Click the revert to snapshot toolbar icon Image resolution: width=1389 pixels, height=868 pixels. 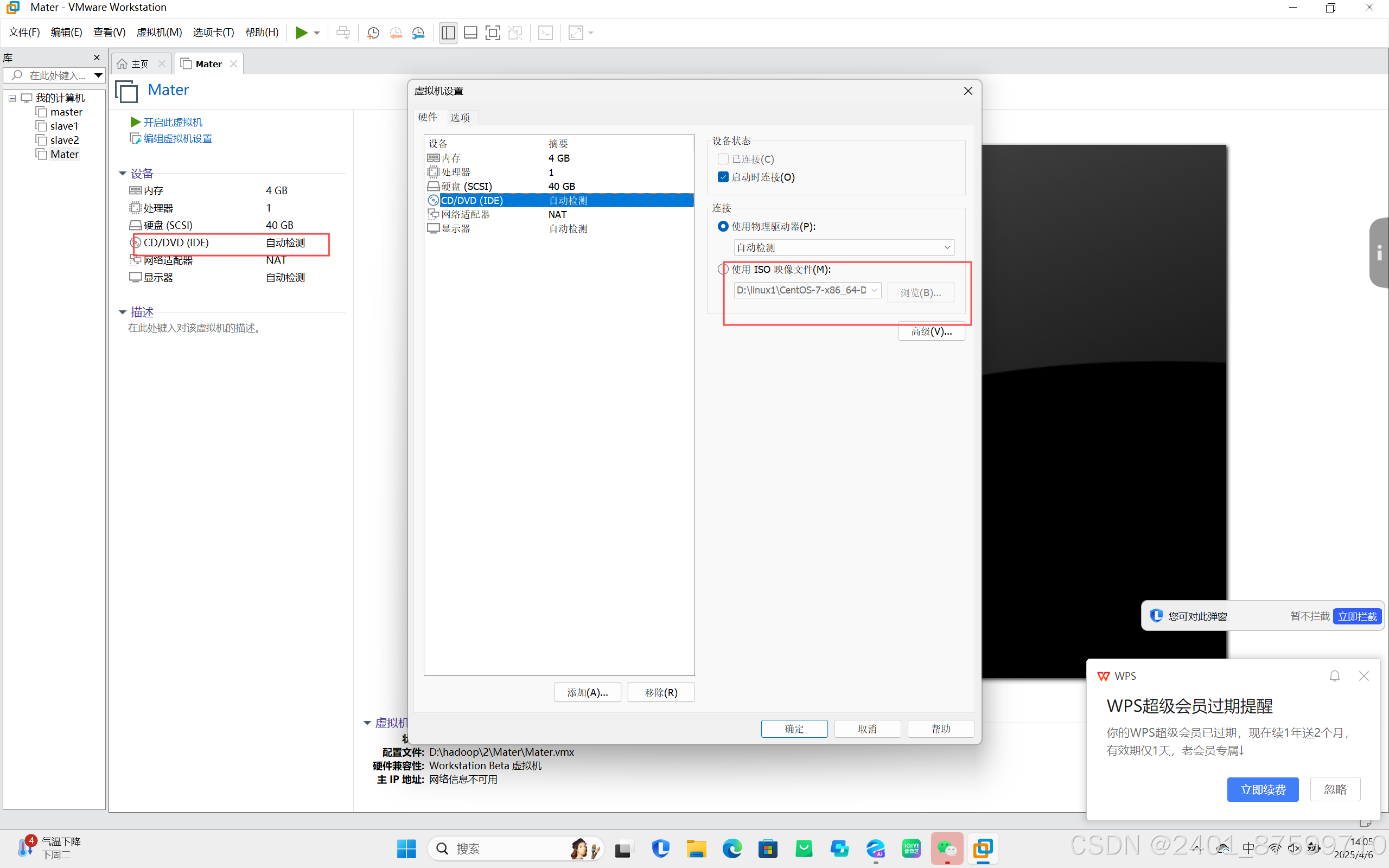coord(396,33)
